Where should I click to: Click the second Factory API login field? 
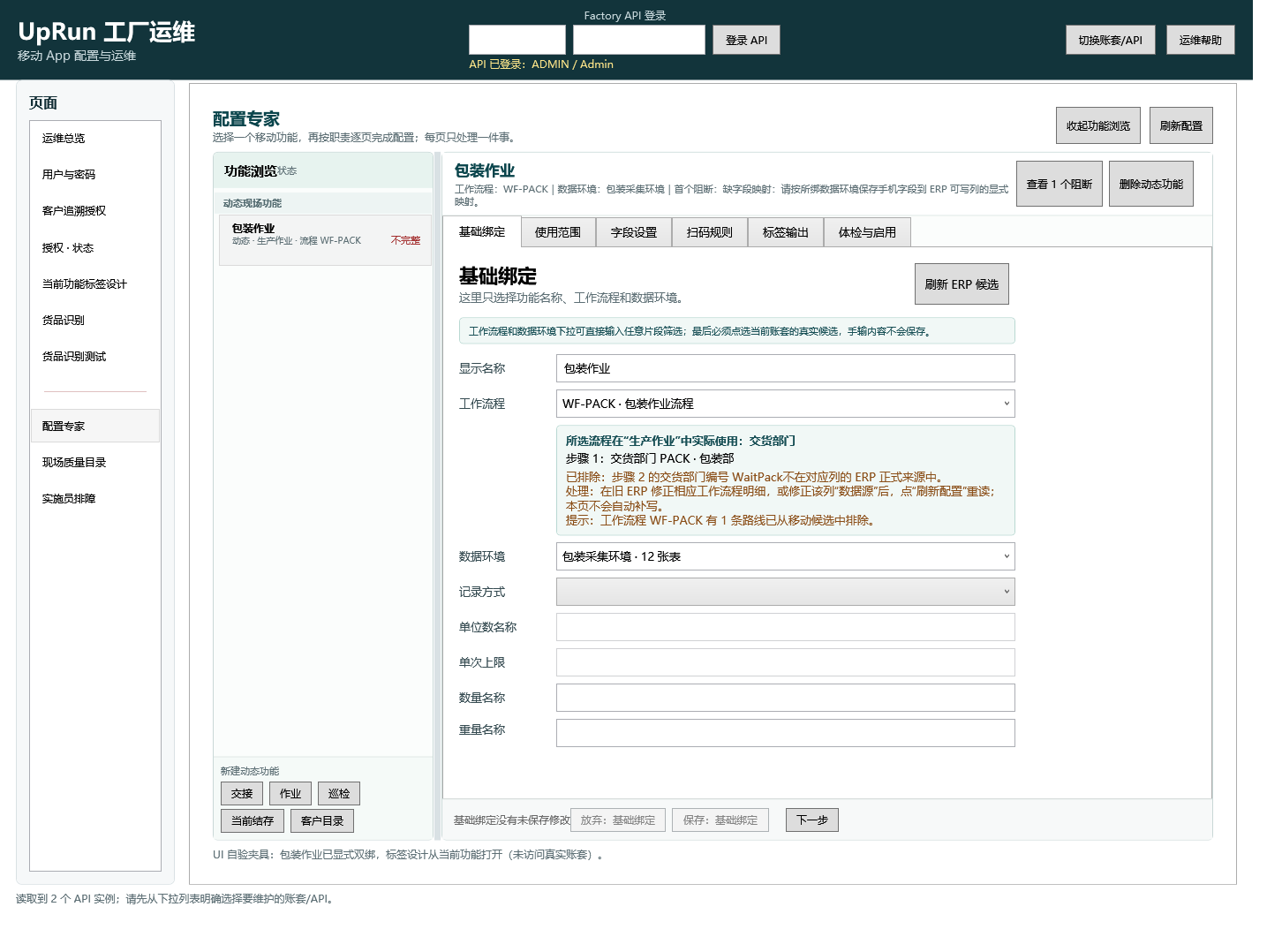click(x=639, y=40)
